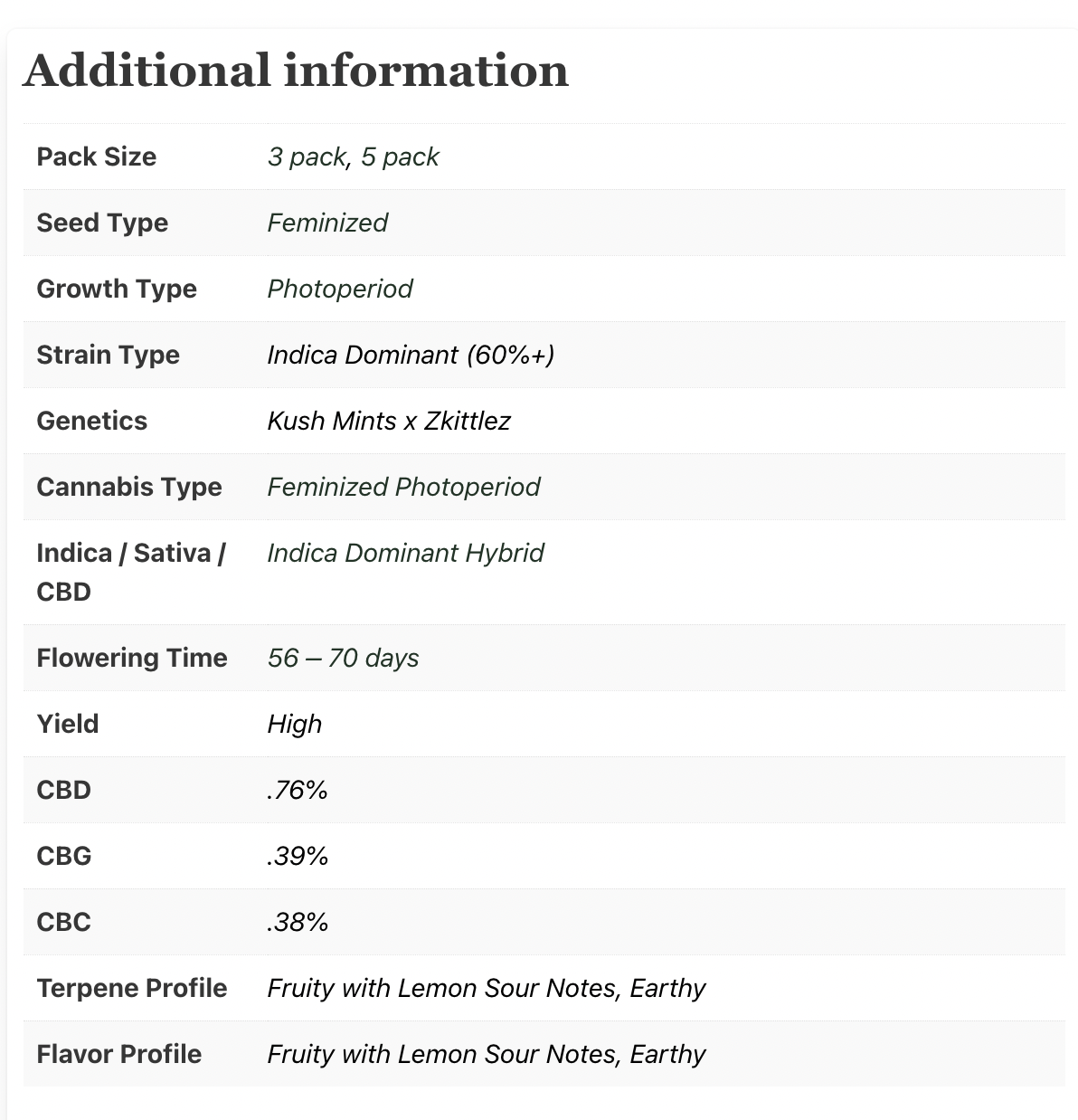Click the 3 pack, 5 pack value
Viewport: 1078px width, 1120px height.
point(353,157)
